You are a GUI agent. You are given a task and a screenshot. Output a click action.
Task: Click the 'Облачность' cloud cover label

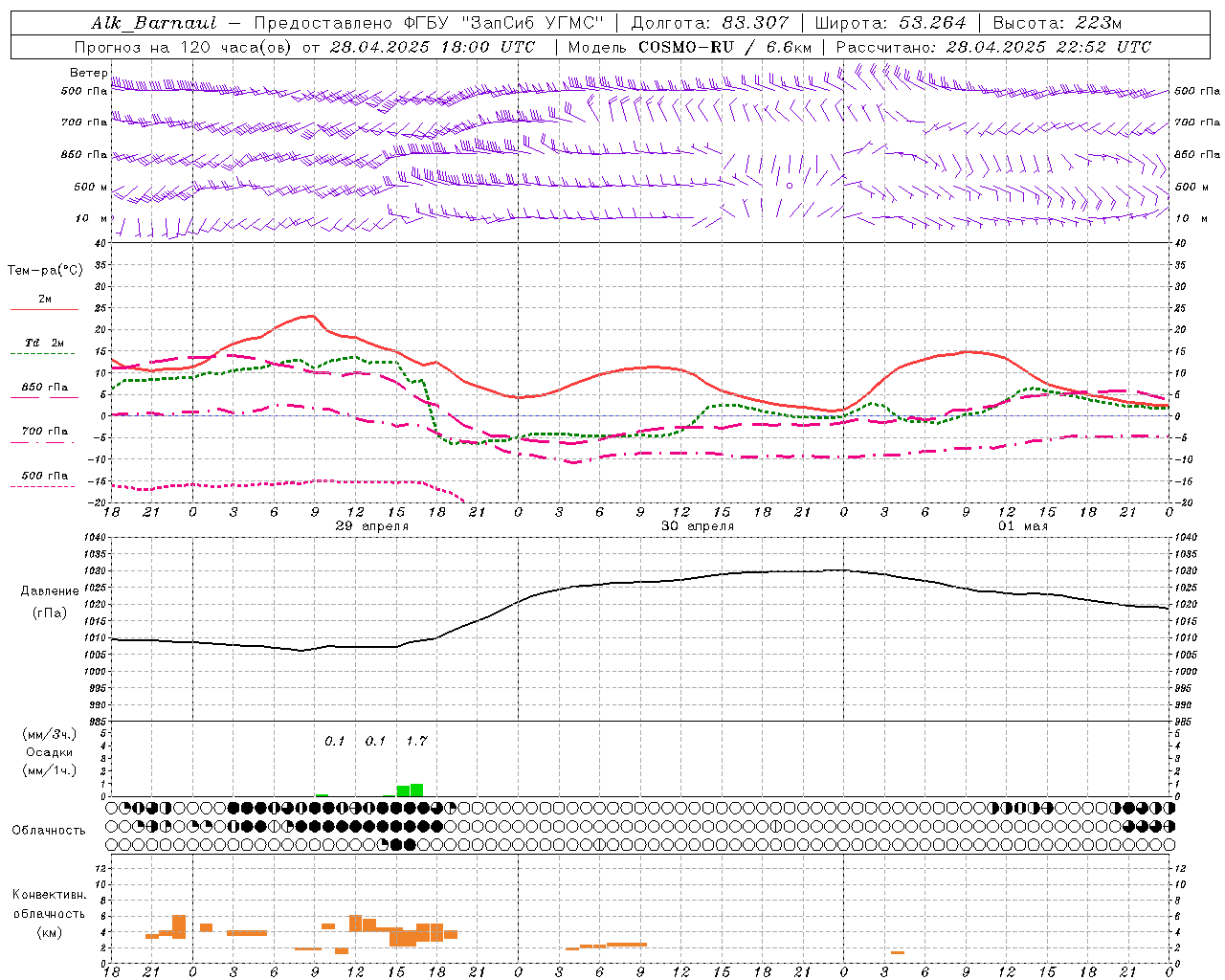click(x=49, y=830)
